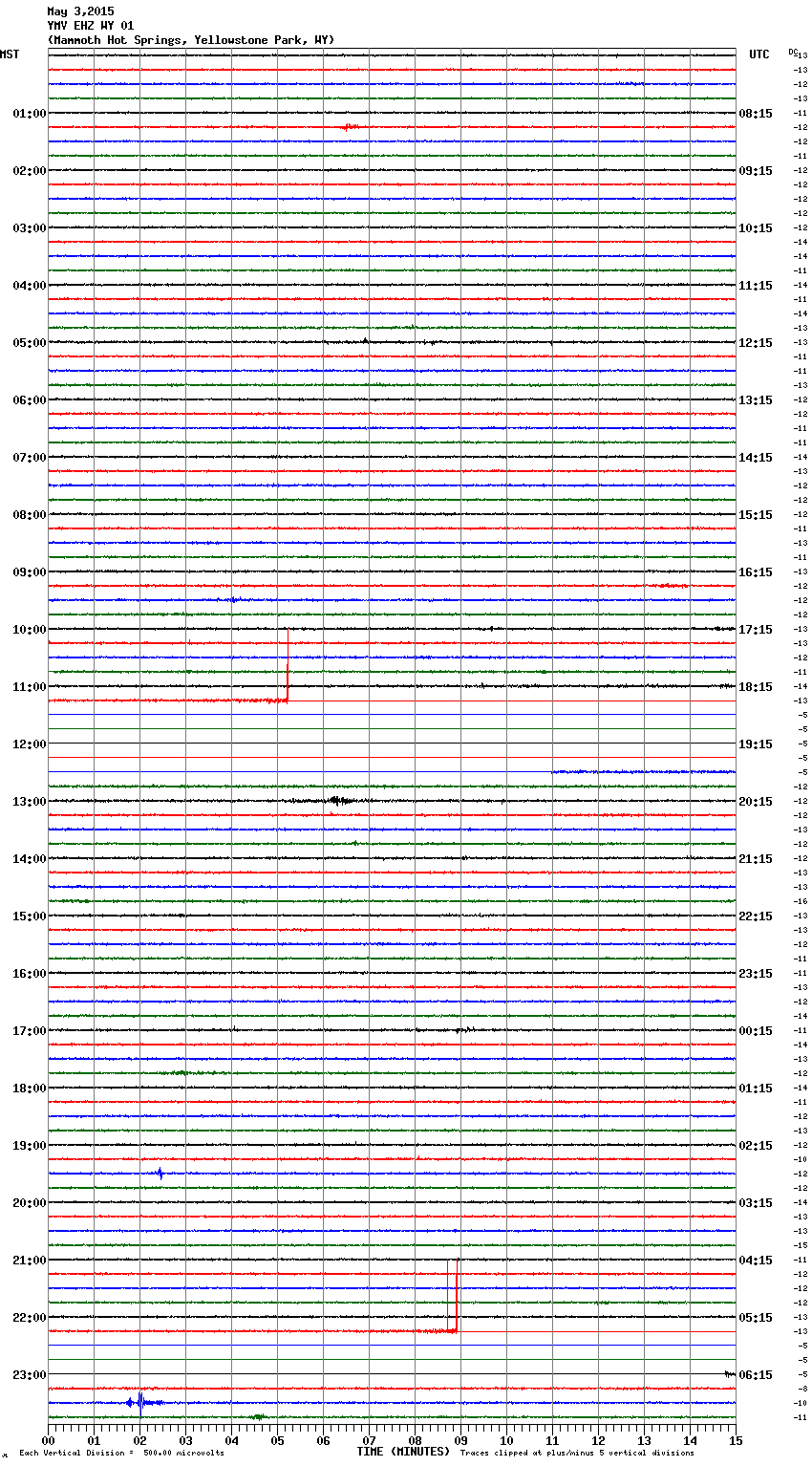Click the partial blue trace after 12:00 MST
The width and height of the screenshot is (812, 1466).
[x=644, y=771]
